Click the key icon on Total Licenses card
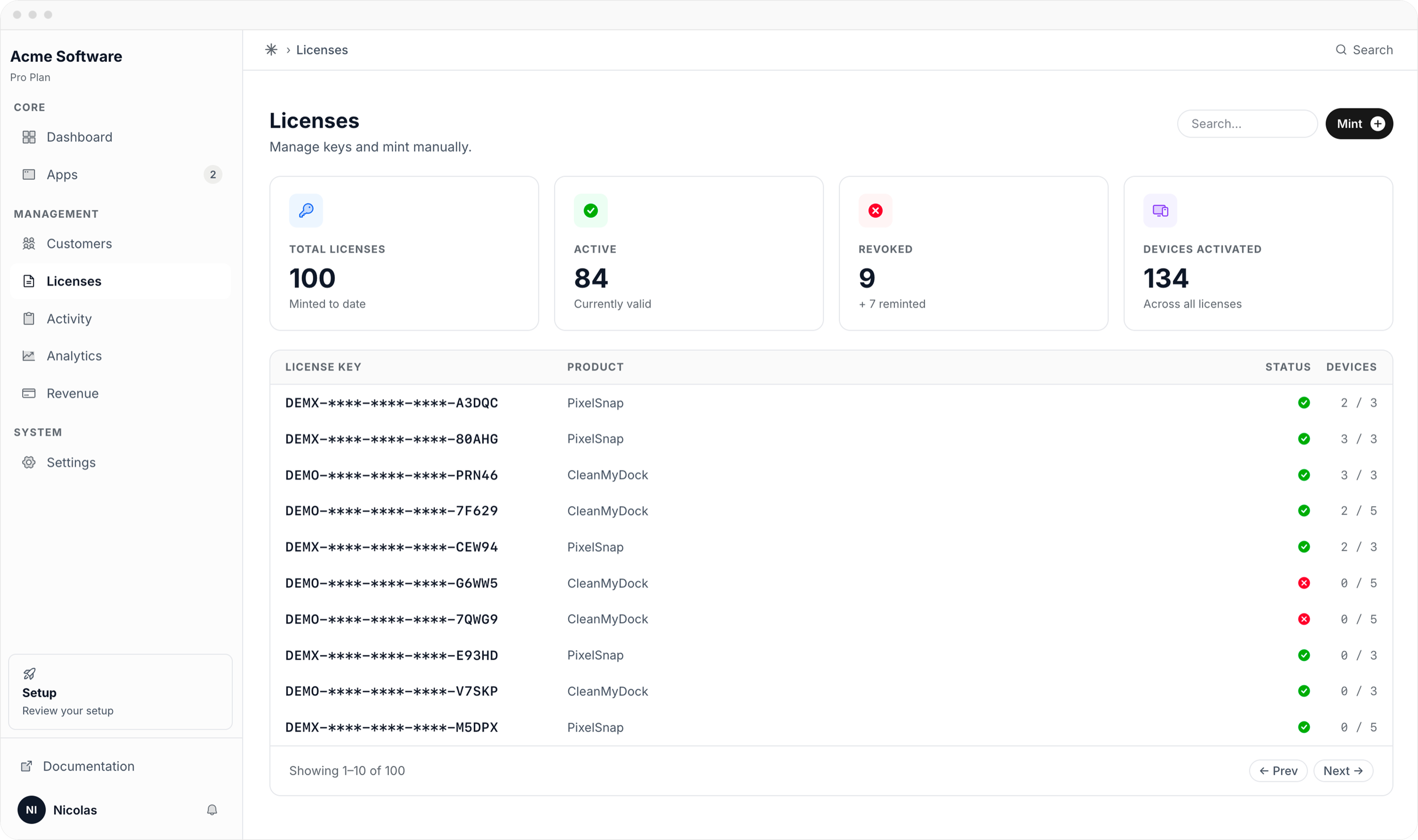This screenshot has width=1418, height=840. coord(306,211)
